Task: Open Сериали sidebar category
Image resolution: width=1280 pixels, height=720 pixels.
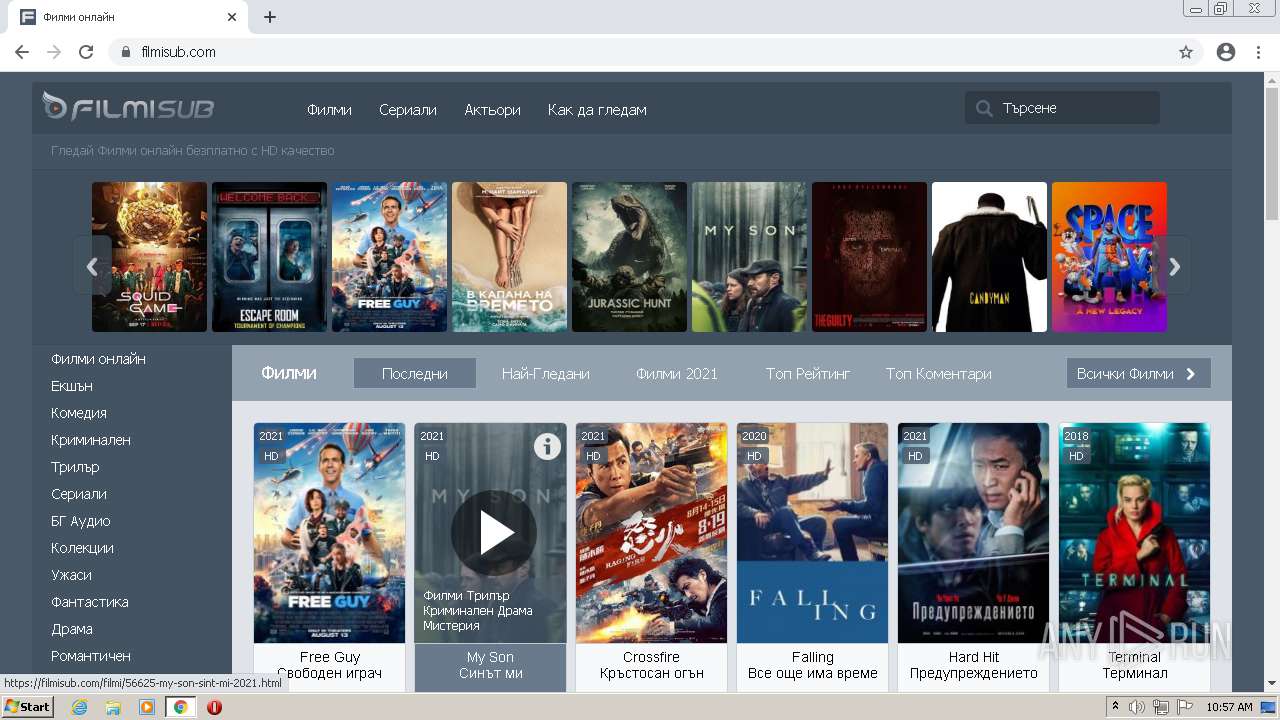Action: coord(79,494)
